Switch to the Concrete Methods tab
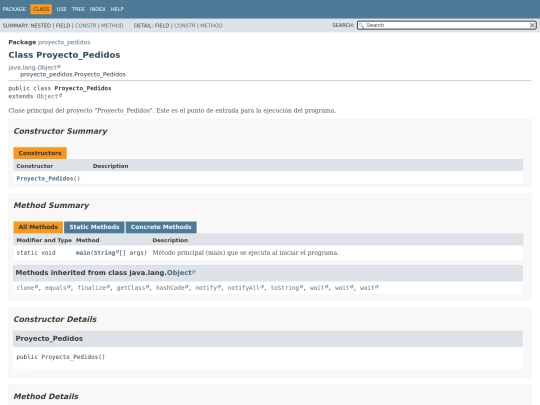This screenshot has width=540, height=405. (161, 227)
